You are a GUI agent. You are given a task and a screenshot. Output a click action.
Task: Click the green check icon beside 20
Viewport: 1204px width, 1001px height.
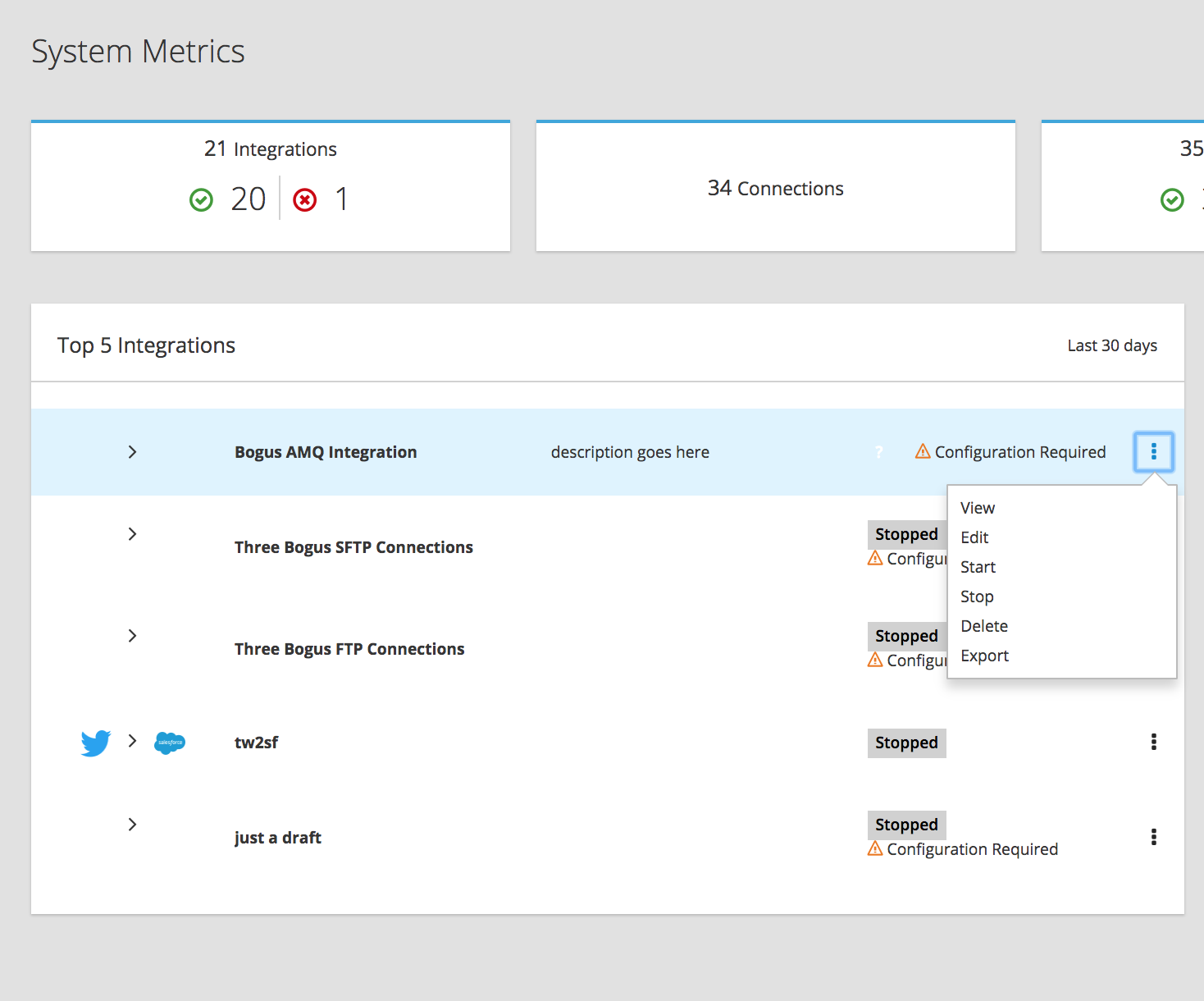point(201,199)
